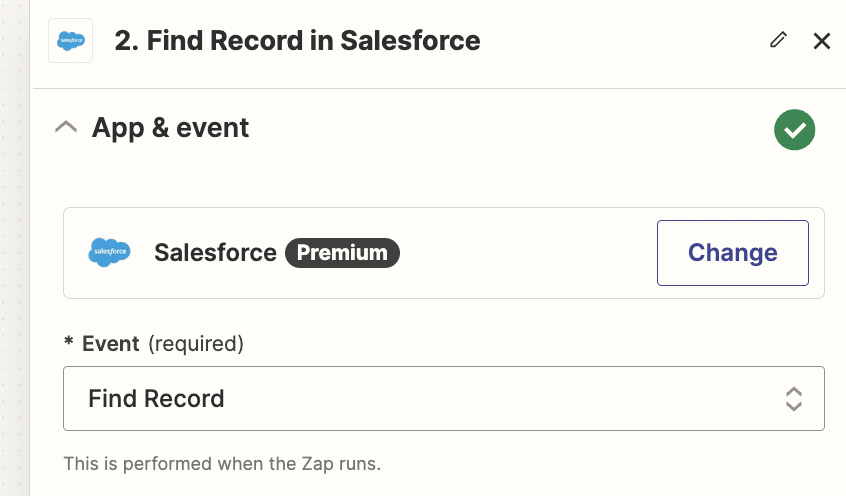The image size is (846, 496).
Task: Click the up-down arrows on the Event field
Action: [793, 399]
